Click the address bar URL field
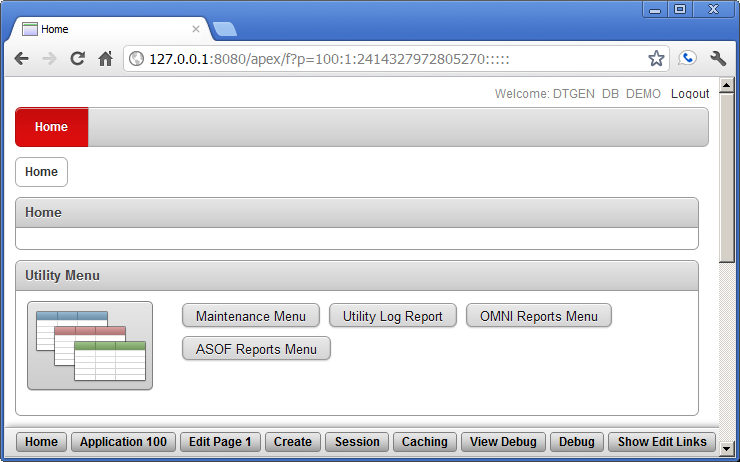Screen dimensions: 740x462 [x=396, y=59]
